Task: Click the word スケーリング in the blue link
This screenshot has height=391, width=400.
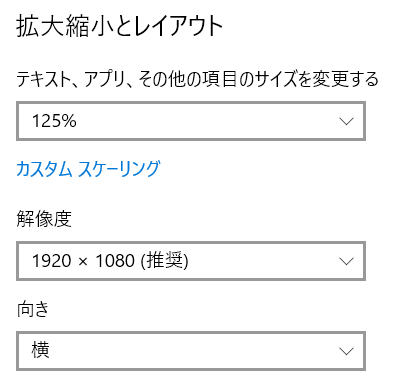Action: [x=119, y=169]
